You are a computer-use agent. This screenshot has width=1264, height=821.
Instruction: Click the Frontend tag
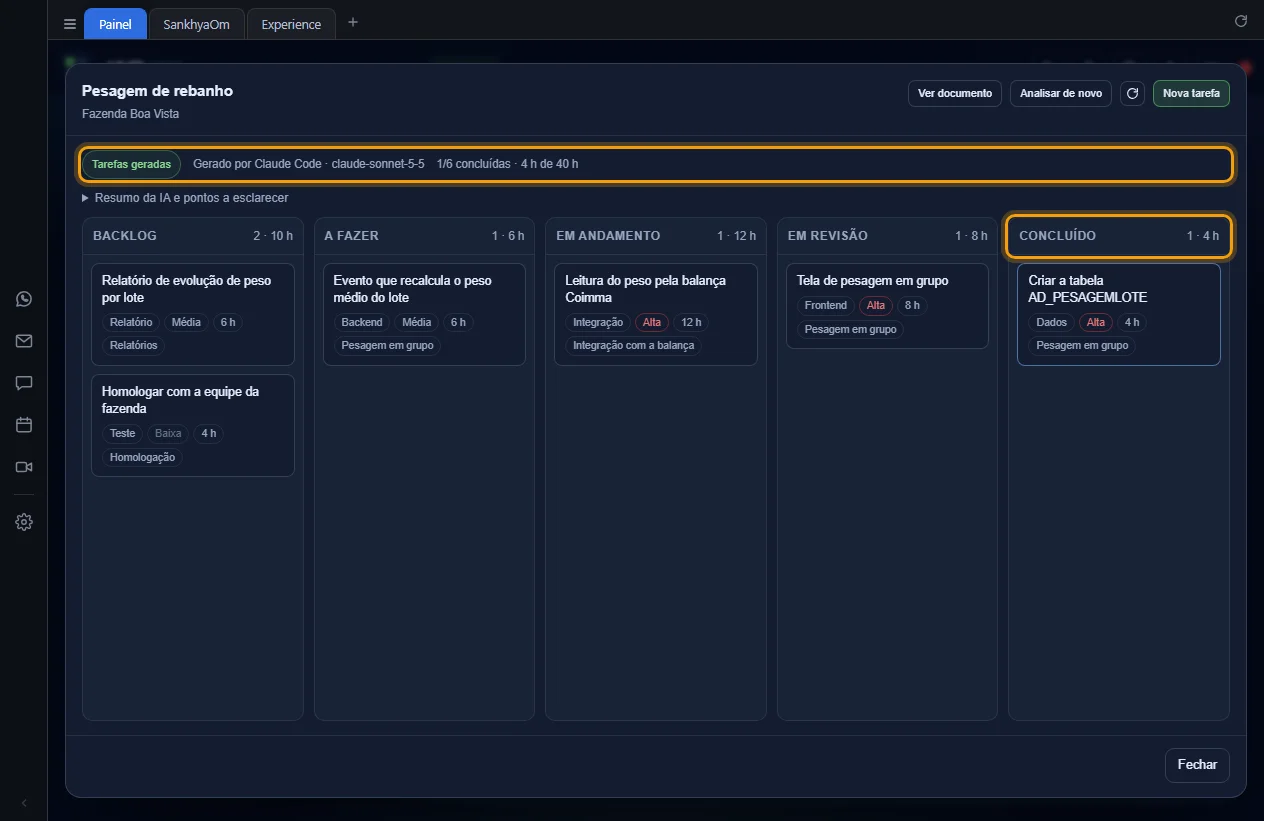826,306
